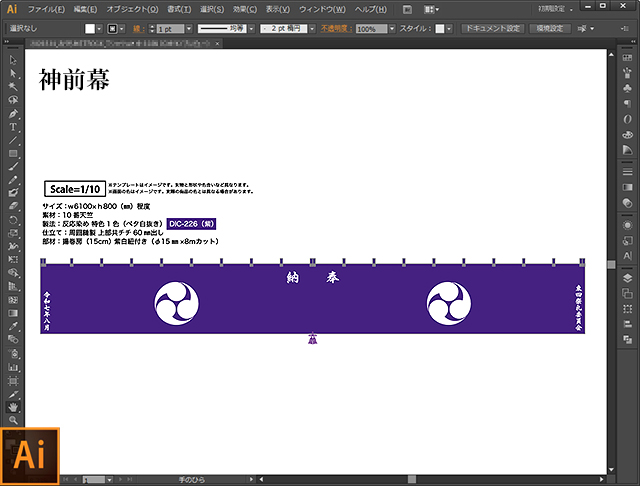Select the Zoom tool in toolbox
The image size is (640, 486).
pyautogui.click(x=13, y=420)
